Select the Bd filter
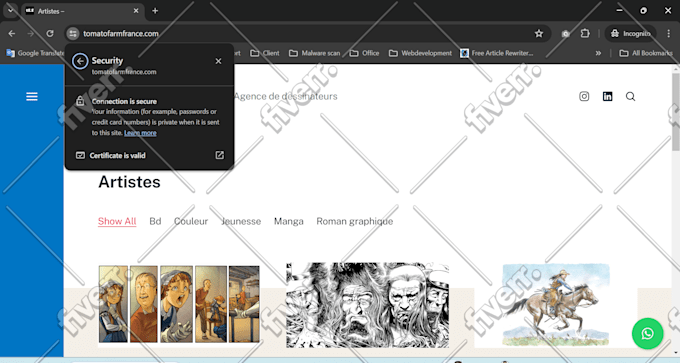This screenshot has width=680, height=363. (155, 221)
